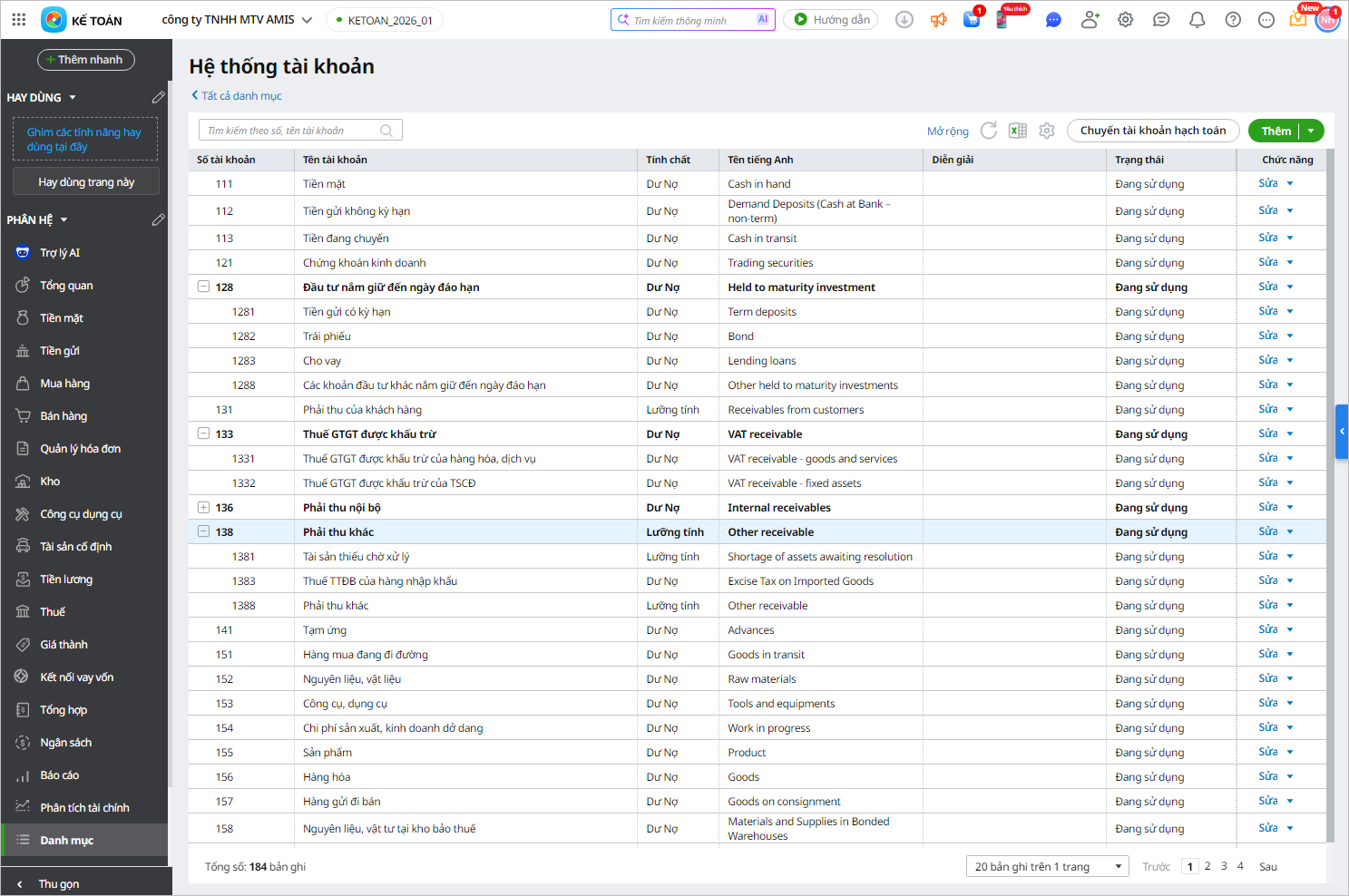Viewport: 1349px width, 896px height.
Task: Open the Kho module in sidebar
Action: click(50, 482)
